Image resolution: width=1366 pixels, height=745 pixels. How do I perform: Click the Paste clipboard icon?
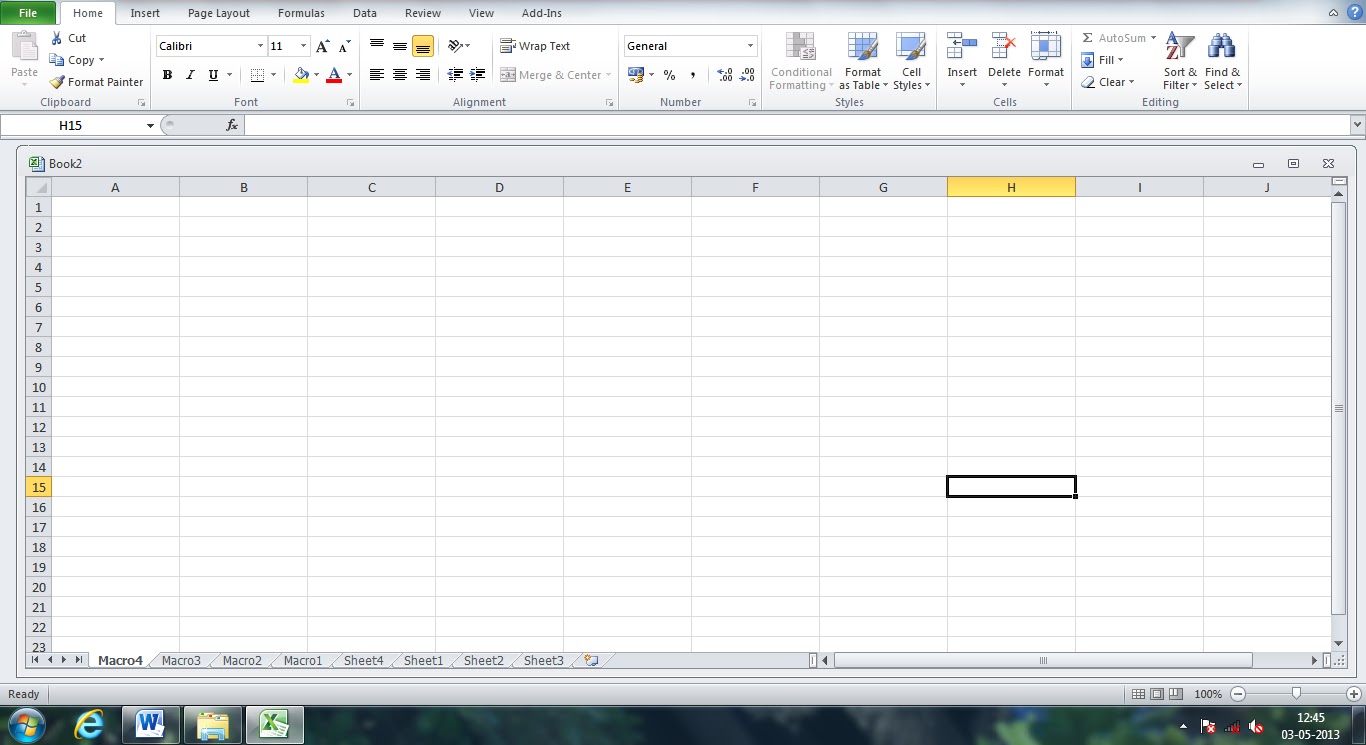pos(24,47)
